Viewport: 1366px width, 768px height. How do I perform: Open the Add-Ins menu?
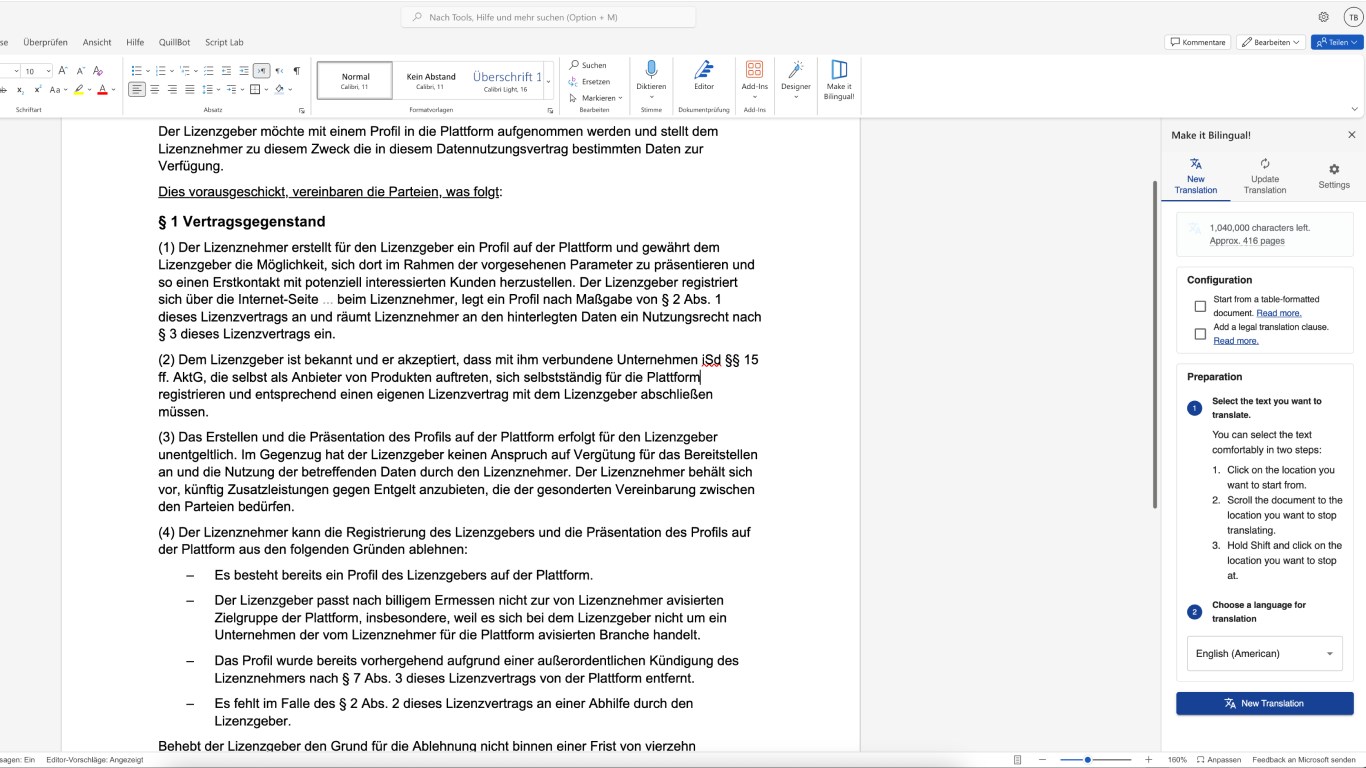coord(754,77)
